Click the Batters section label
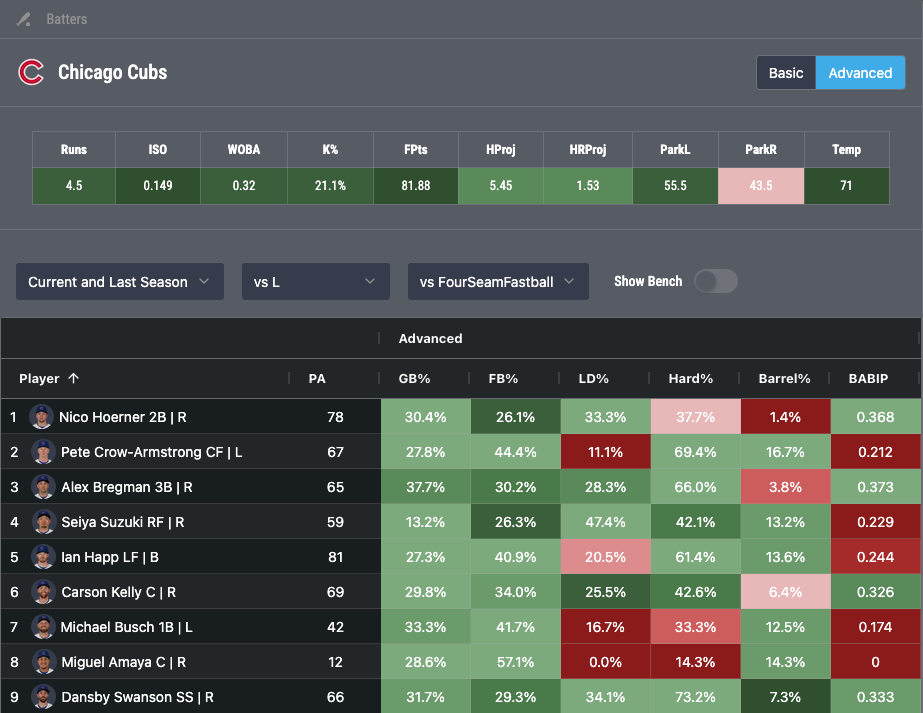Image resolution: width=923 pixels, height=713 pixels. click(67, 19)
